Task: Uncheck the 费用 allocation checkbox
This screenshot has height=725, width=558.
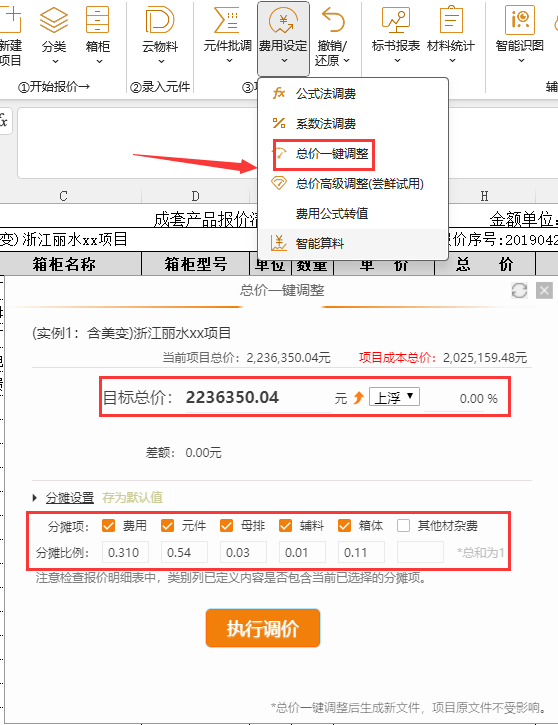Action: click(x=109, y=525)
